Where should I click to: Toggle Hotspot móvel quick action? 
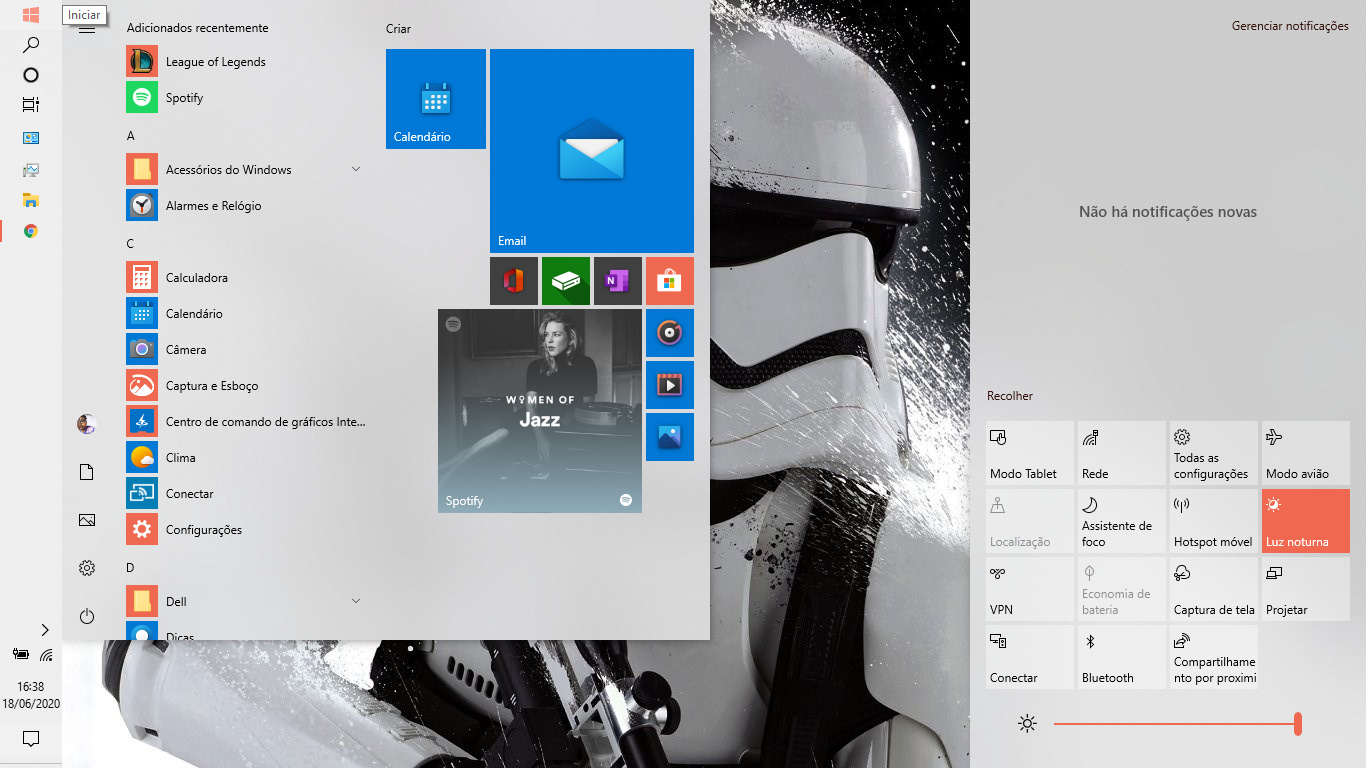point(1213,521)
